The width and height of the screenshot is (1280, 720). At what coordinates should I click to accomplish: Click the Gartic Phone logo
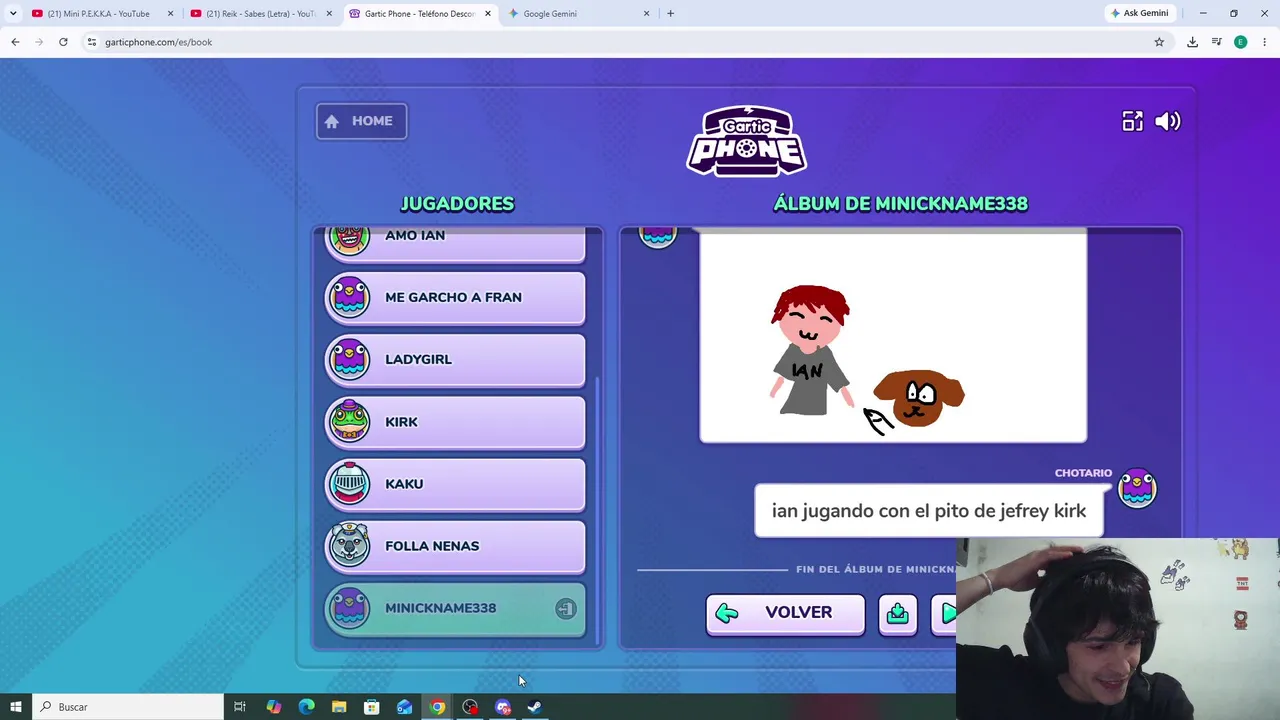[x=747, y=141]
